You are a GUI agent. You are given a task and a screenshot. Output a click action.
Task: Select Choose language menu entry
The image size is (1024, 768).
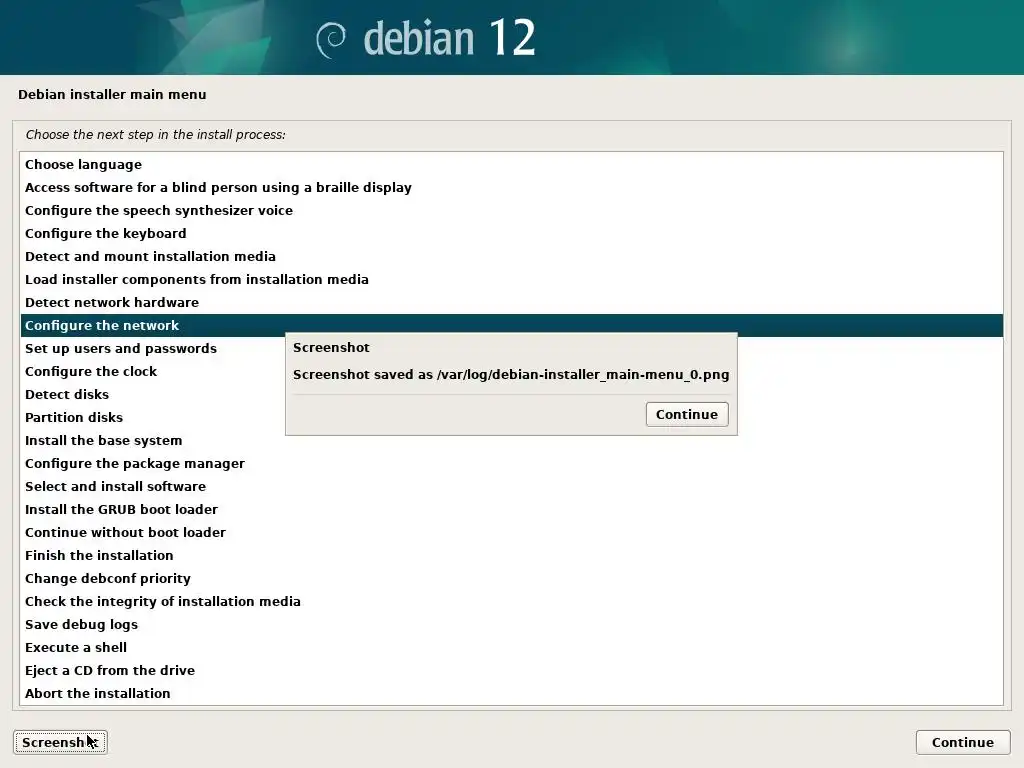pyautogui.click(x=511, y=165)
